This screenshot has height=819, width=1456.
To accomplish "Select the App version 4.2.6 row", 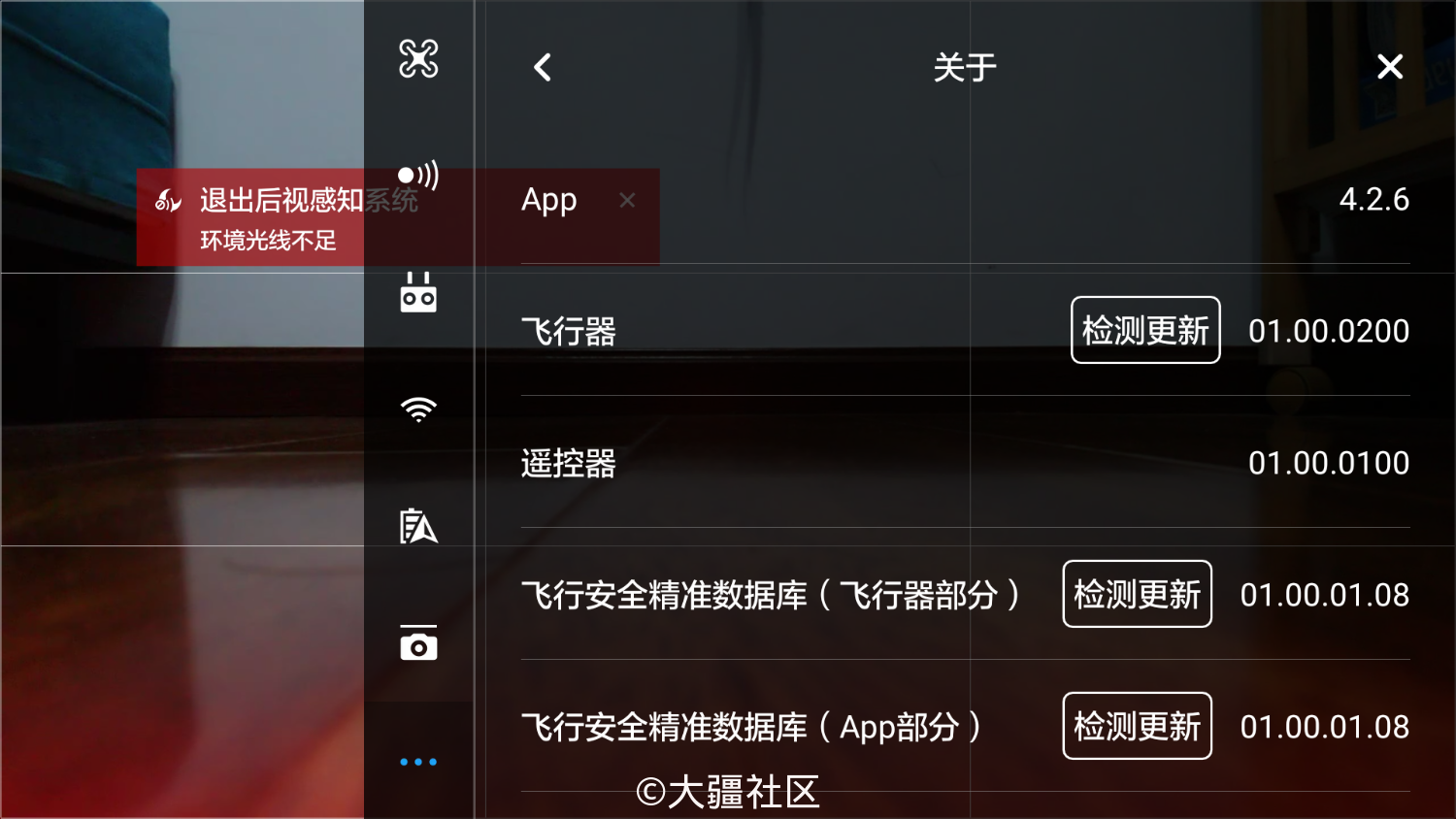I will click(966, 200).
